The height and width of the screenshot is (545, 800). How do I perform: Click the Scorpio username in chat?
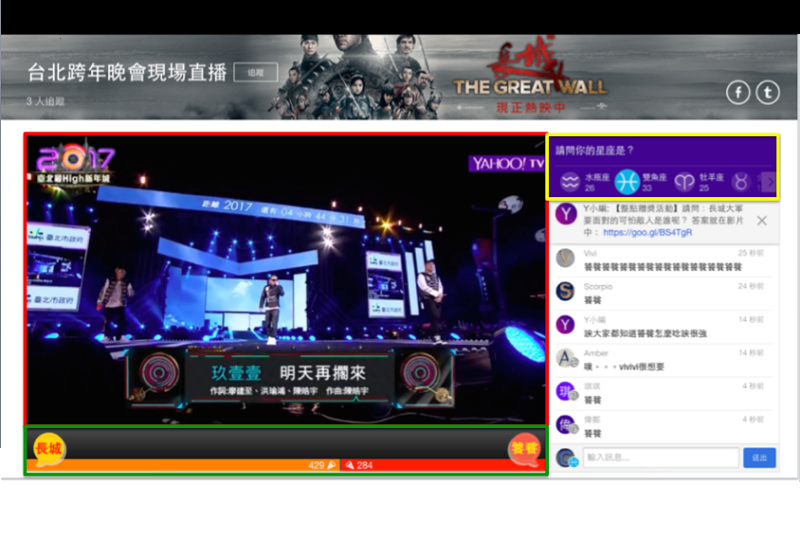598,286
